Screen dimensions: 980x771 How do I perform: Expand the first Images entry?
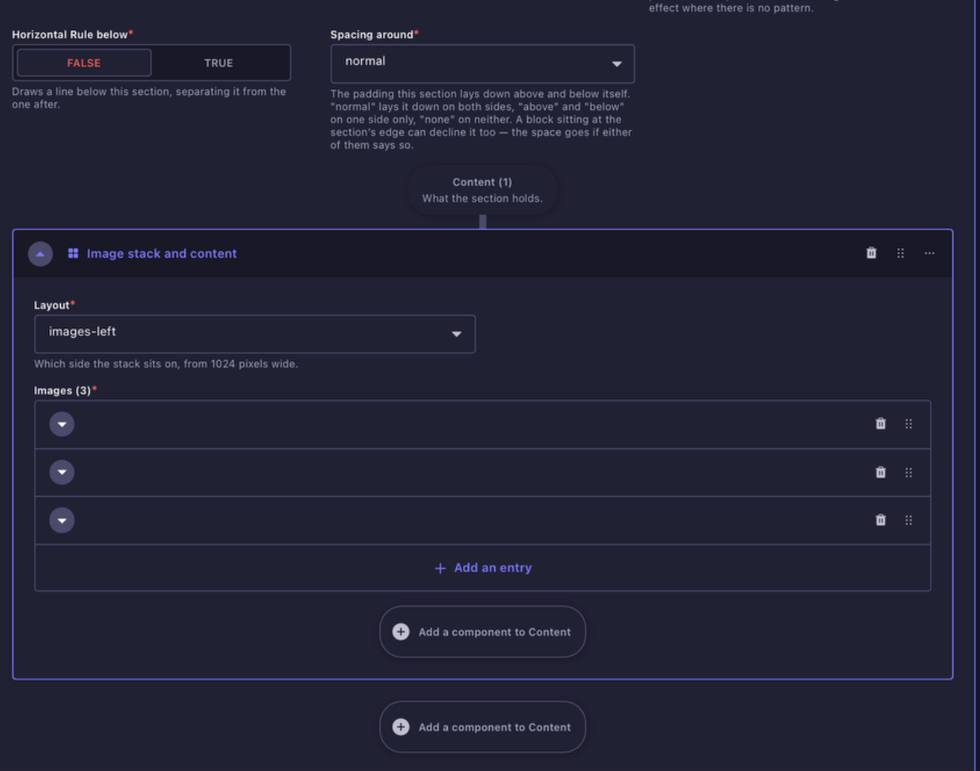(x=62, y=424)
